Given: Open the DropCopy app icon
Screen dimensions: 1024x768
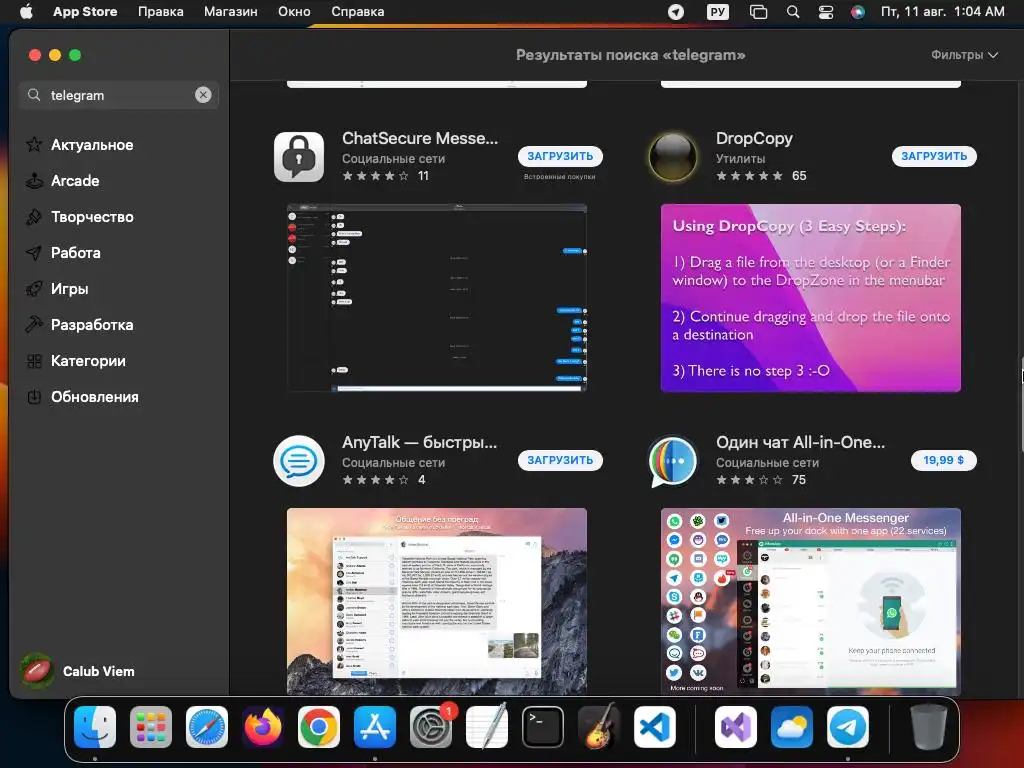Looking at the screenshot, I should coord(673,157).
